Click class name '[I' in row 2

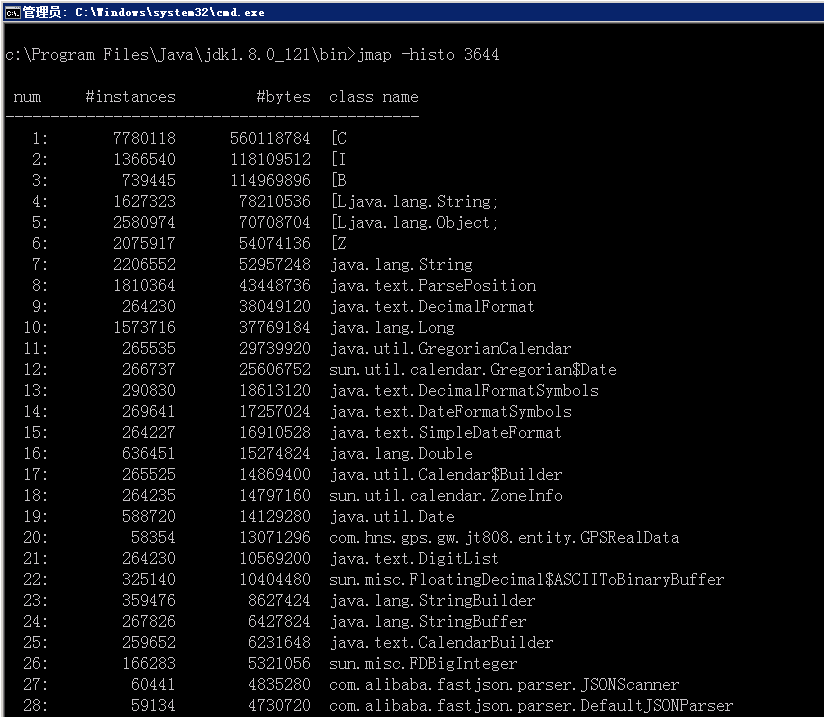[338, 159]
